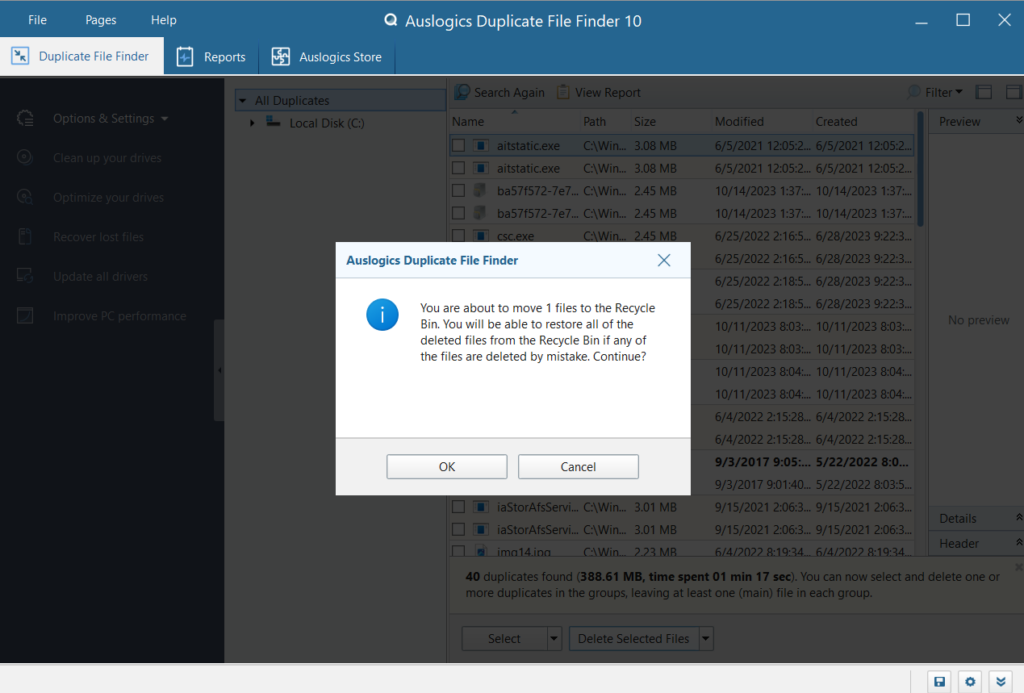Open the File menu
Image resolution: width=1024 pixels, height=693 pixels.
click(37, 19)
